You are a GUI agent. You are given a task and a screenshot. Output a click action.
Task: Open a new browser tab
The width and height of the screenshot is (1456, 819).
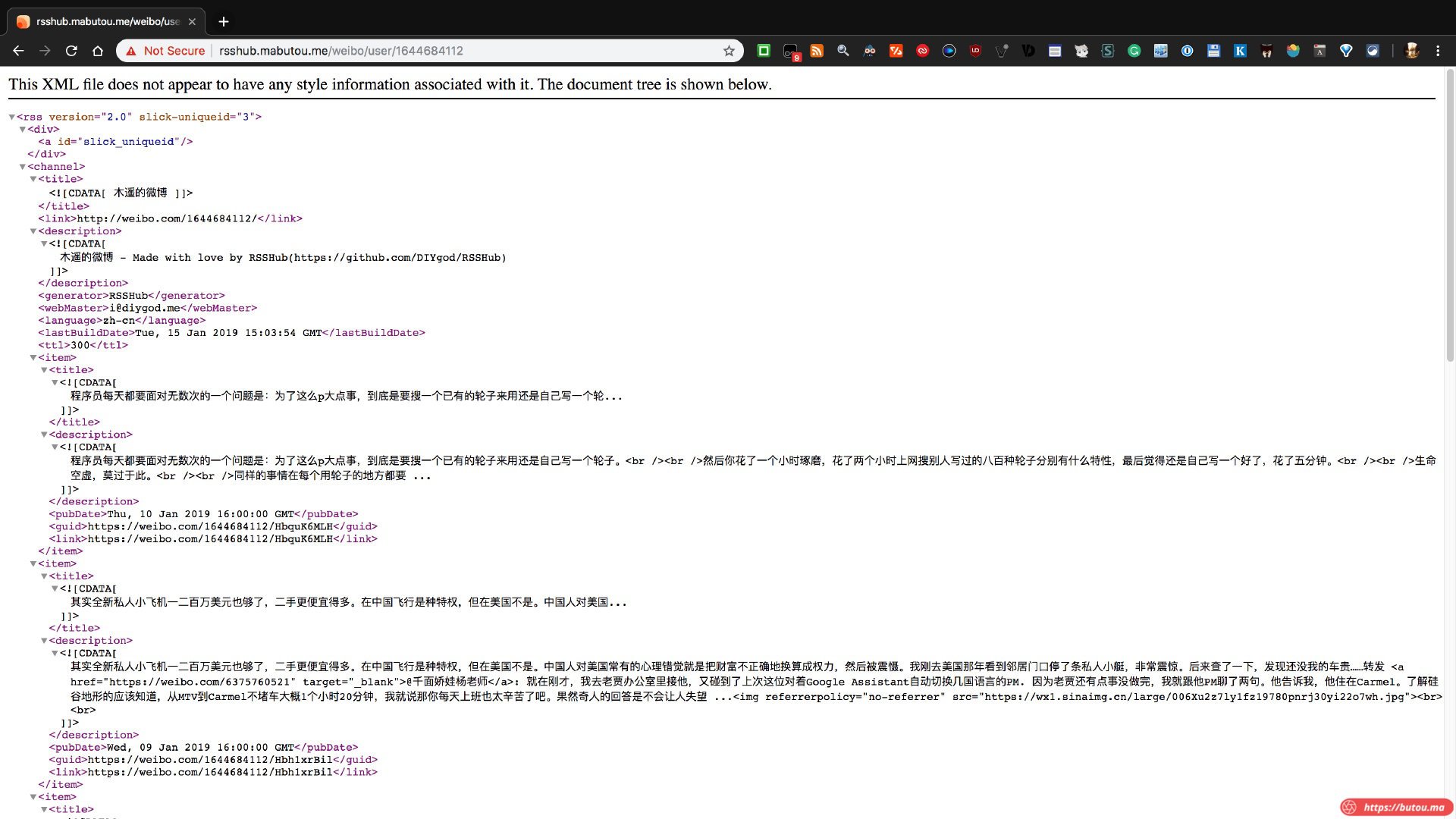pos(223,21)
